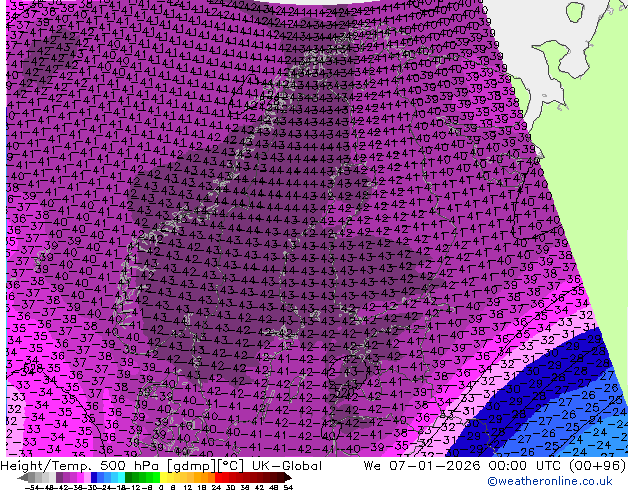The height and width of the screenshot is (490, 634).
Task: Click the '24' legend scale value
Action: point(216,487)
